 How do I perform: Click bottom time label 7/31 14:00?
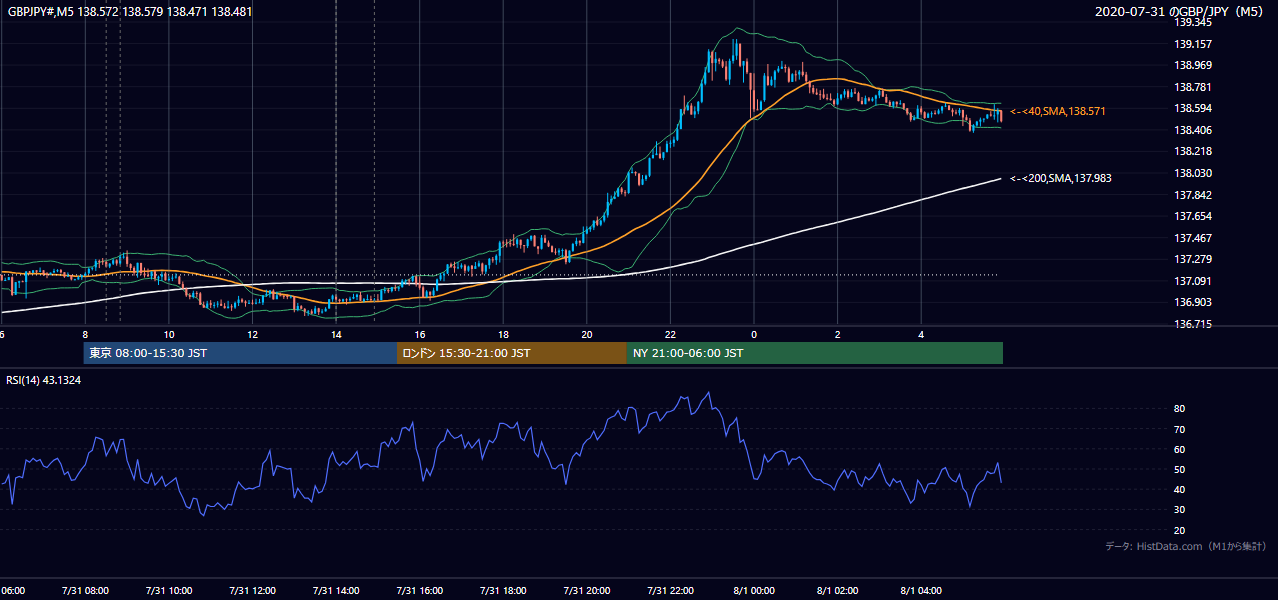[336, 591]
